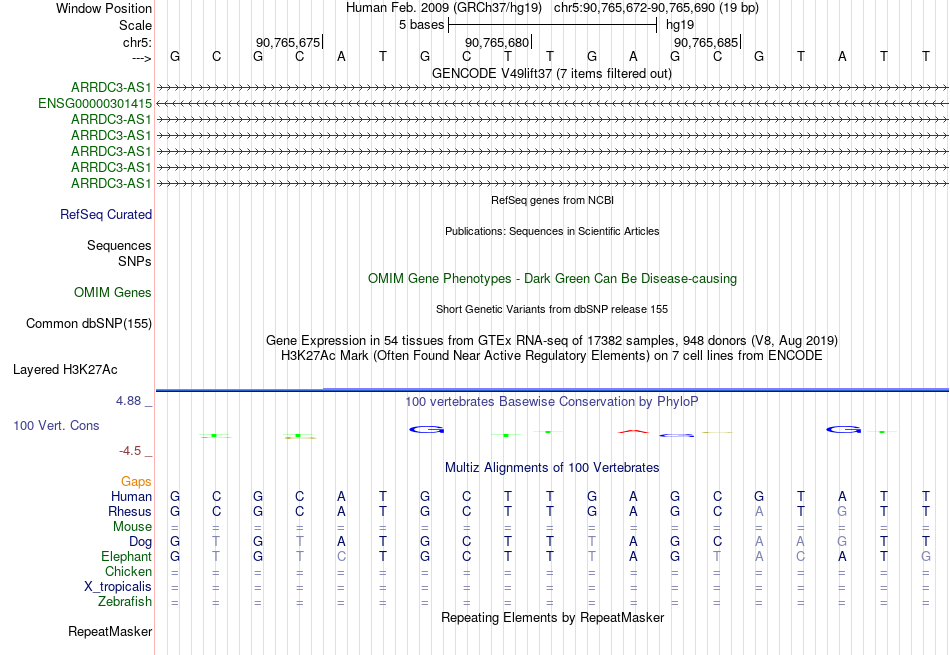This screenshot has height=655, width=950.
Task: Click the 5 bases scale label
Action: (422, 25)
